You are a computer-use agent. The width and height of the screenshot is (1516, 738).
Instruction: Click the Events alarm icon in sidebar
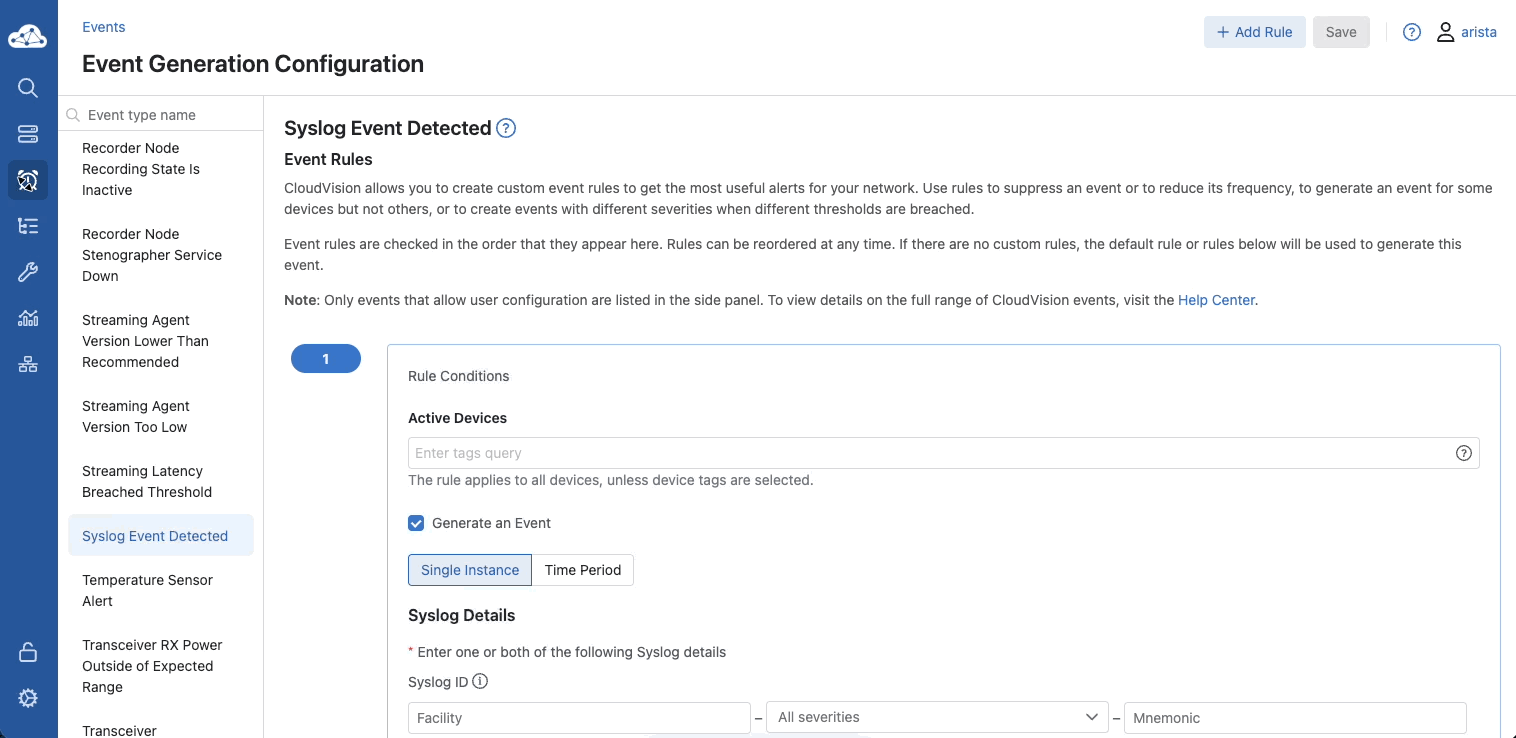[28, 180]
